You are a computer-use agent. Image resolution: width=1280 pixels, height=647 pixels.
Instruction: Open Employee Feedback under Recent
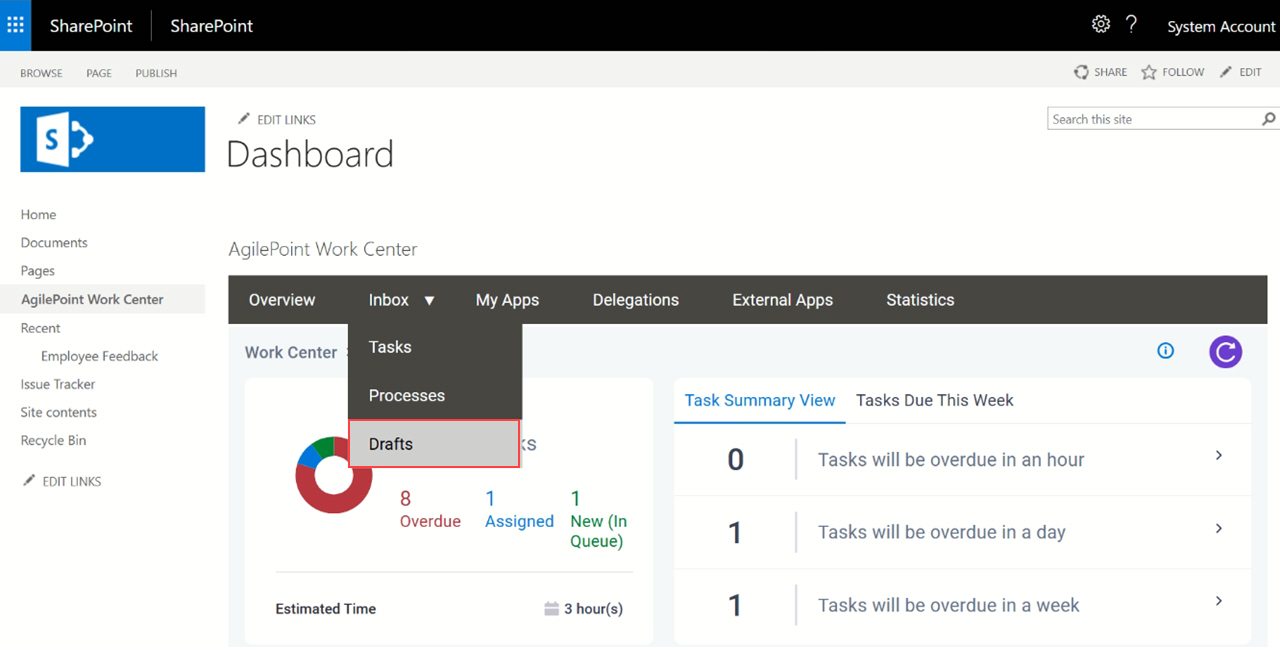tap(99, 356)
